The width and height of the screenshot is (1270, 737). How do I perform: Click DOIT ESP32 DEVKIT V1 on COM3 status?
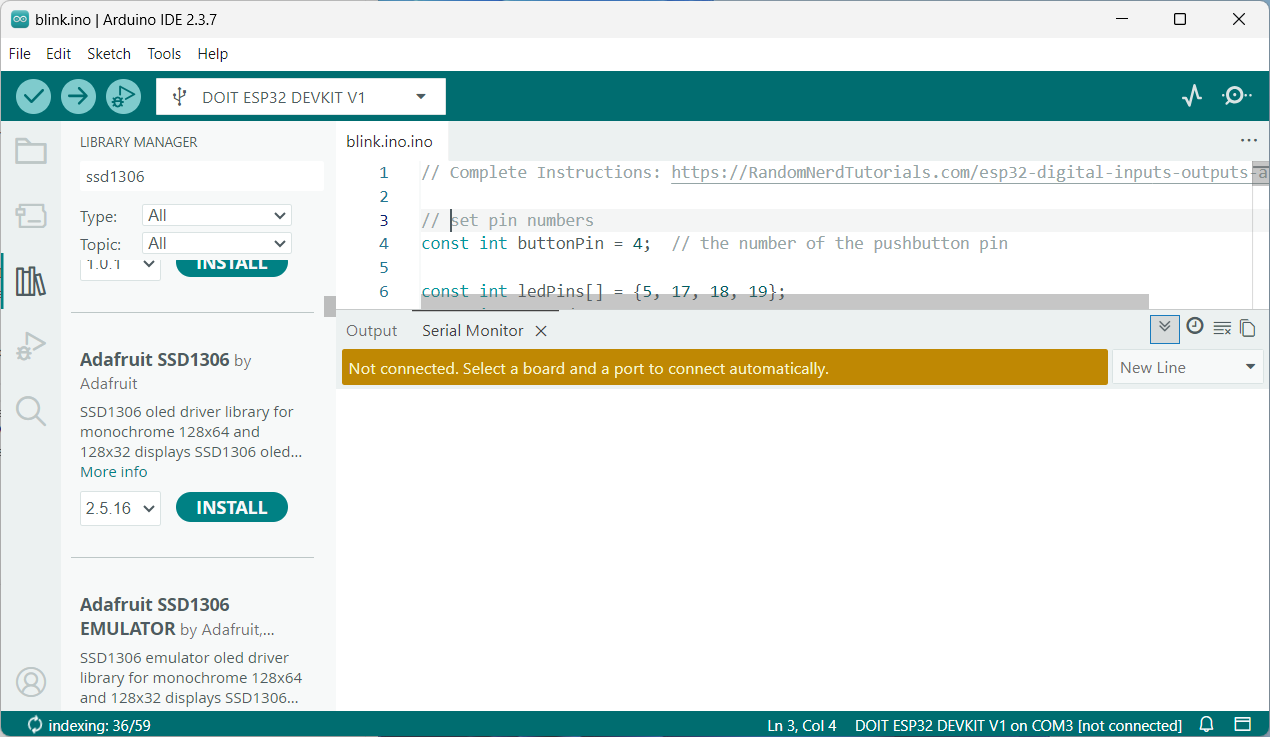click(1018, 725)
